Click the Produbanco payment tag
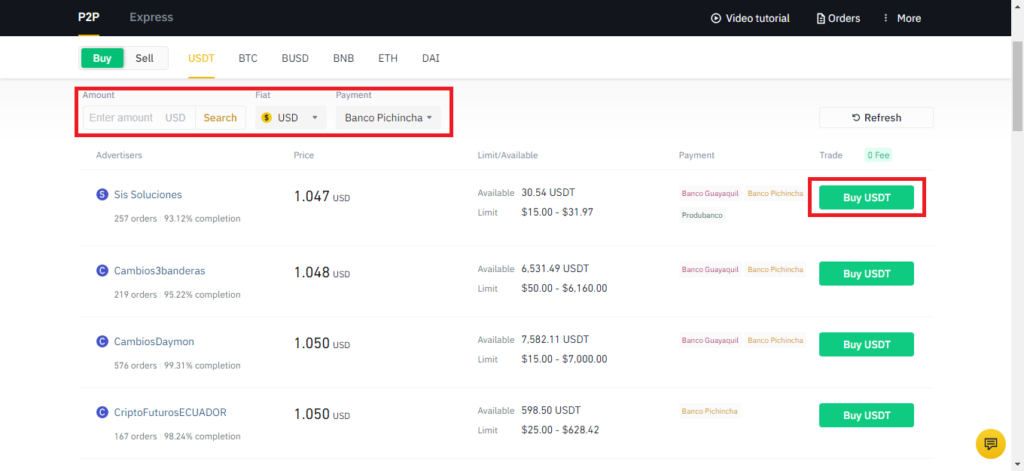 tap(702, 215)
